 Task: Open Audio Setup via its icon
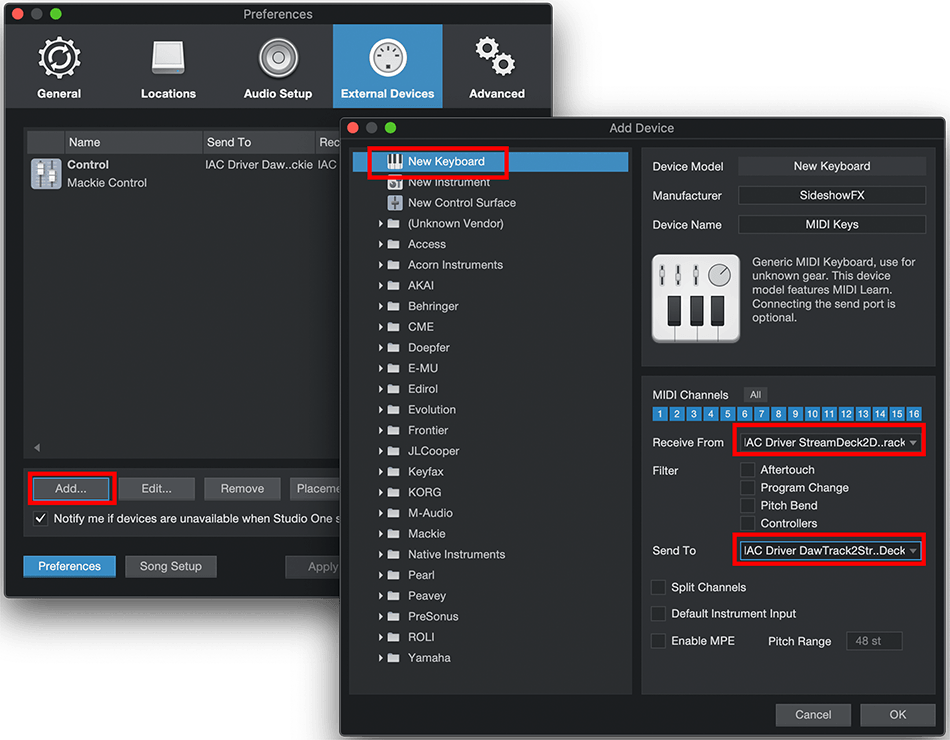277,58
